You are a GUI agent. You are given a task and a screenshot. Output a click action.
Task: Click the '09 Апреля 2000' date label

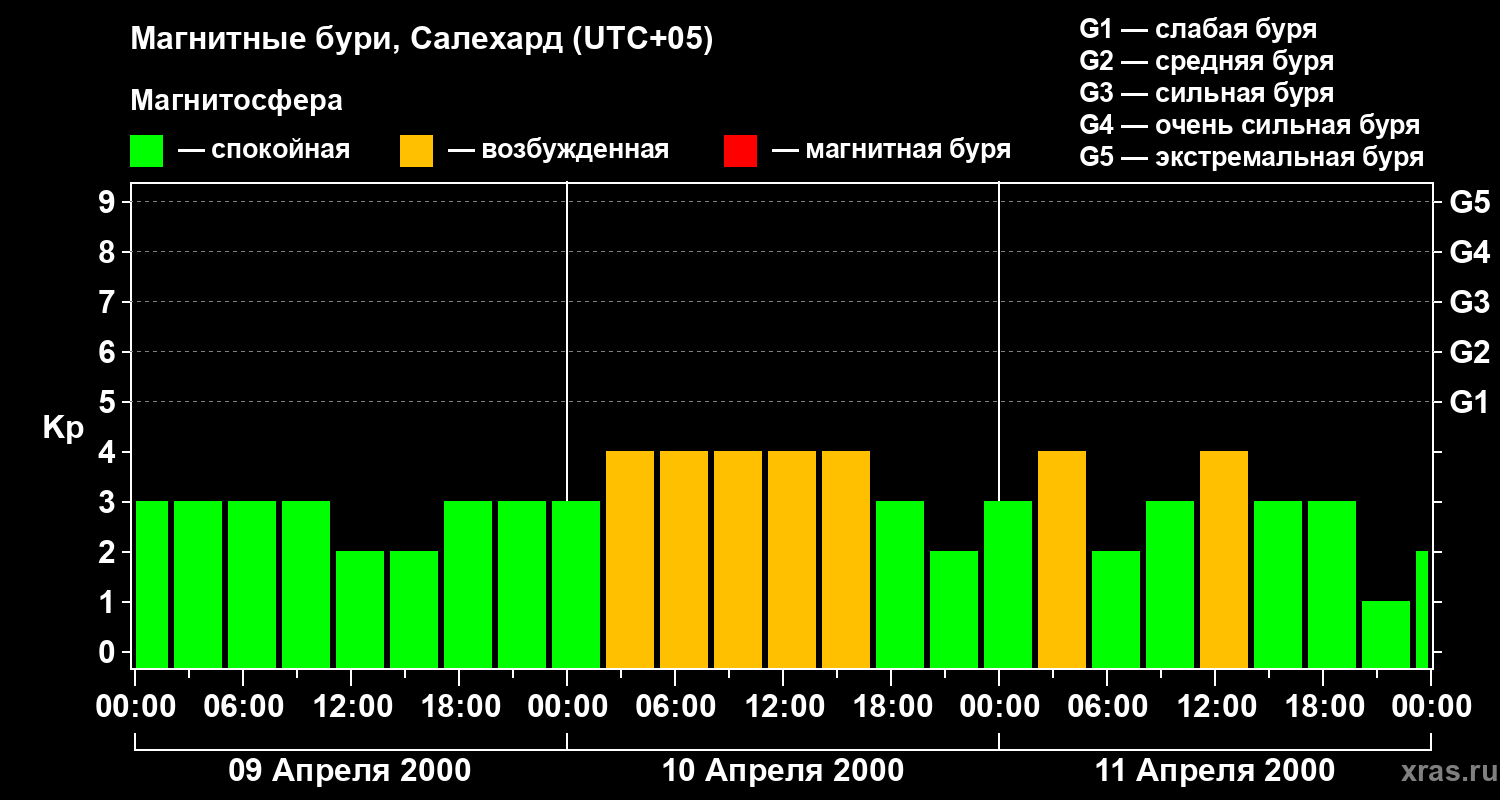pos(350,771)
